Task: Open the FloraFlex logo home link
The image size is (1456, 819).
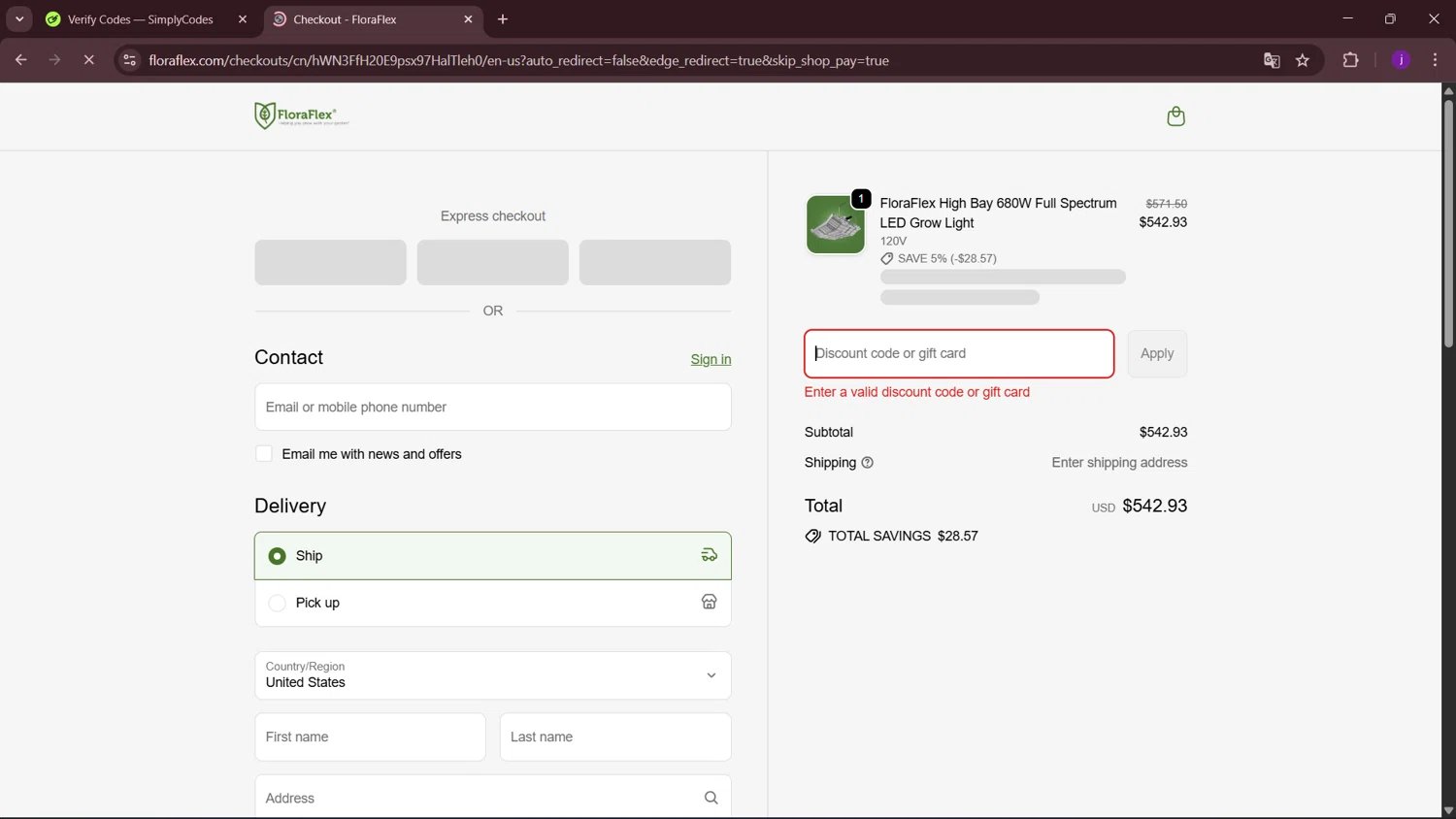Action: point(301,115)
